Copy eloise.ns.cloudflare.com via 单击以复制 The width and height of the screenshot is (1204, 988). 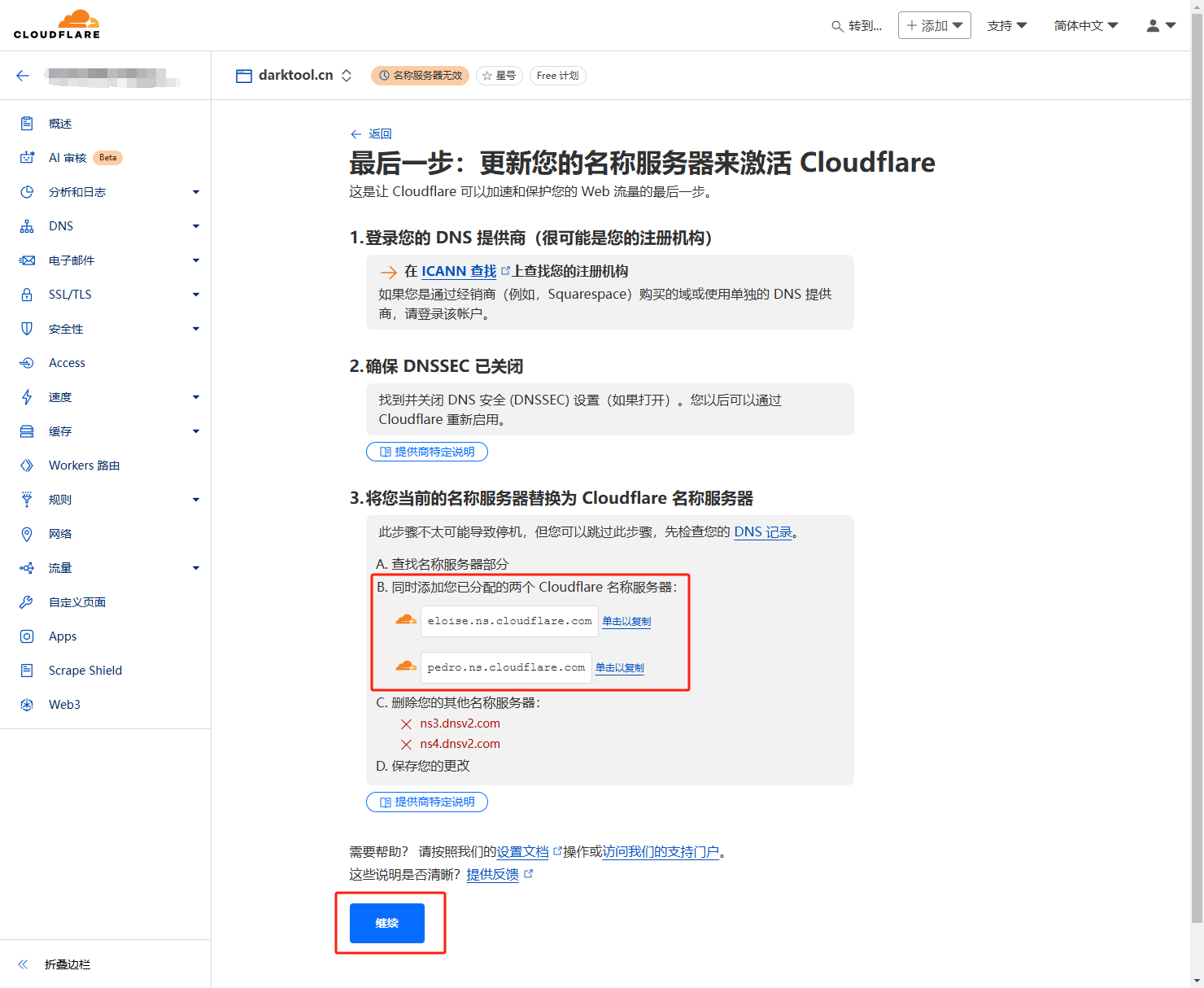point(626,621)
